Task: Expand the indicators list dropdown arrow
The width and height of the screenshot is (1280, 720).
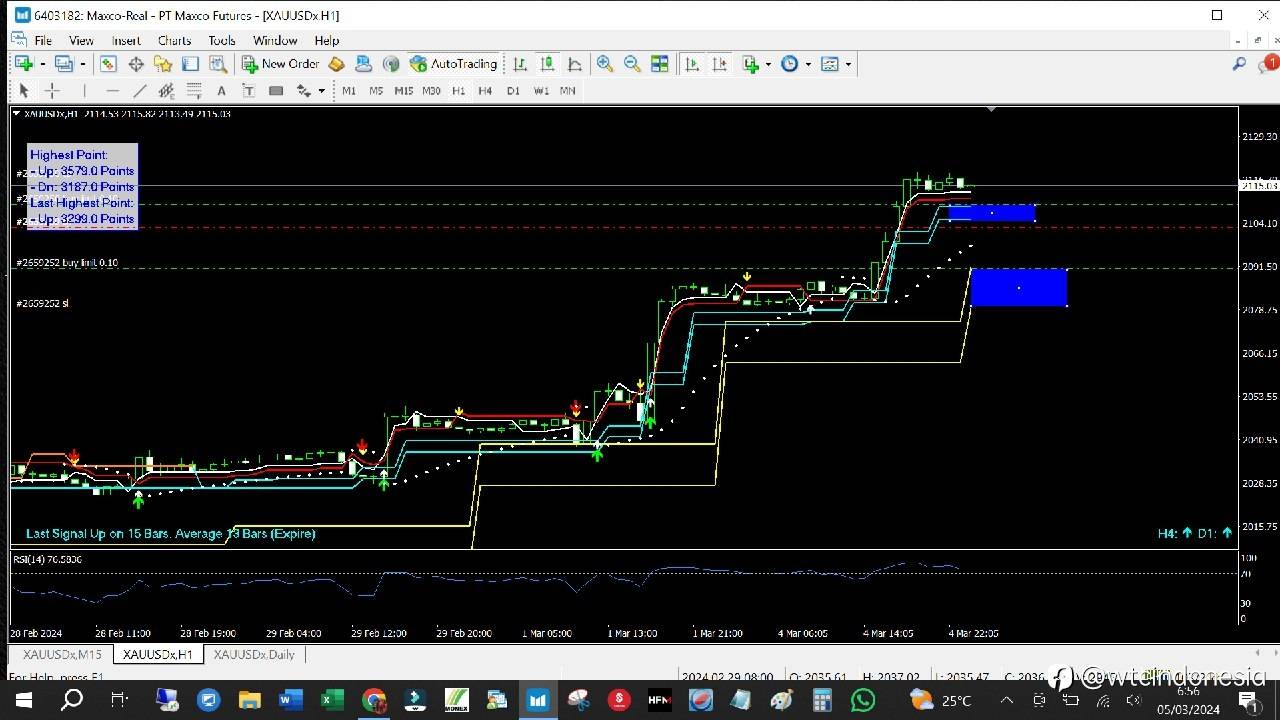Action: (x=768, y=64)
